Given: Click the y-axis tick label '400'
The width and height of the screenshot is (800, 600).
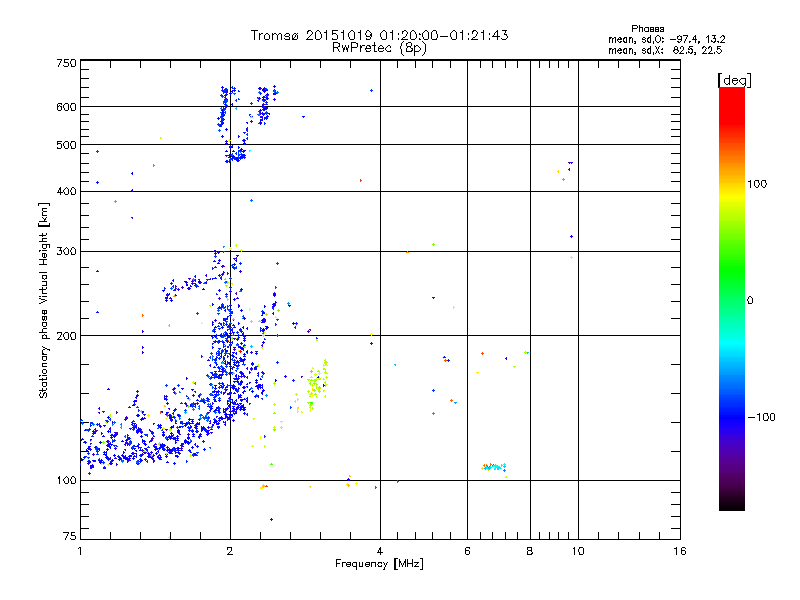Looking at the screenshot, I should (66, 192).
